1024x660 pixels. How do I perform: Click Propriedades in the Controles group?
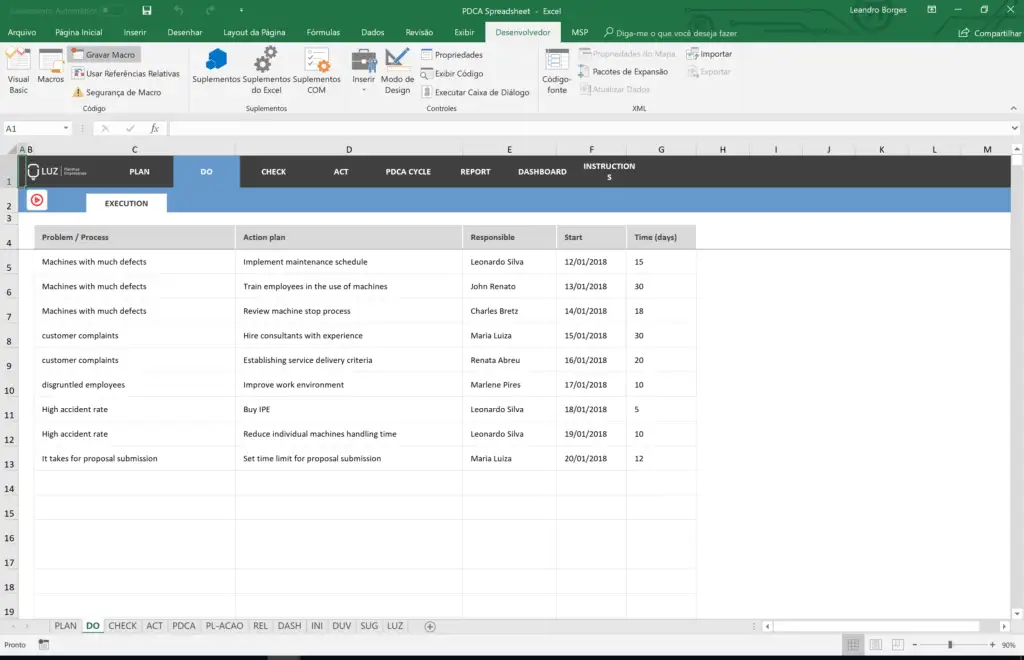(x=452, y=55)
